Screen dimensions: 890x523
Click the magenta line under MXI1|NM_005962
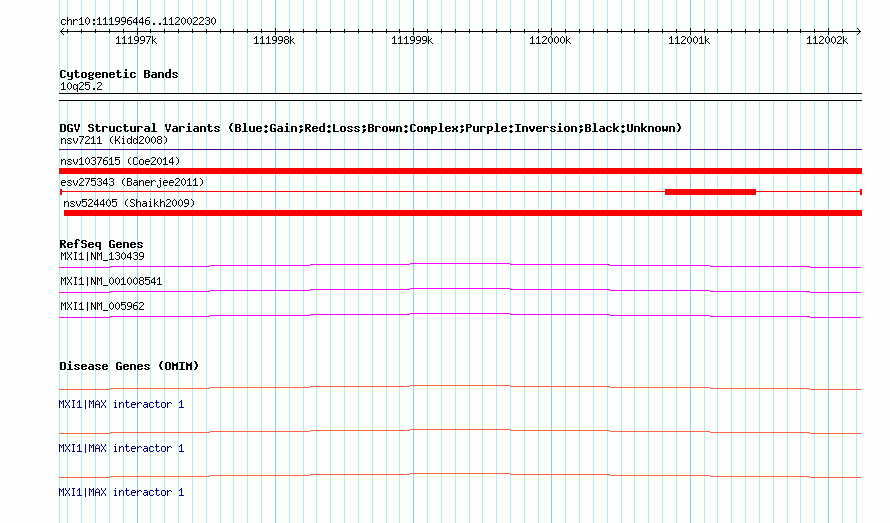click(x=460, y=315)
